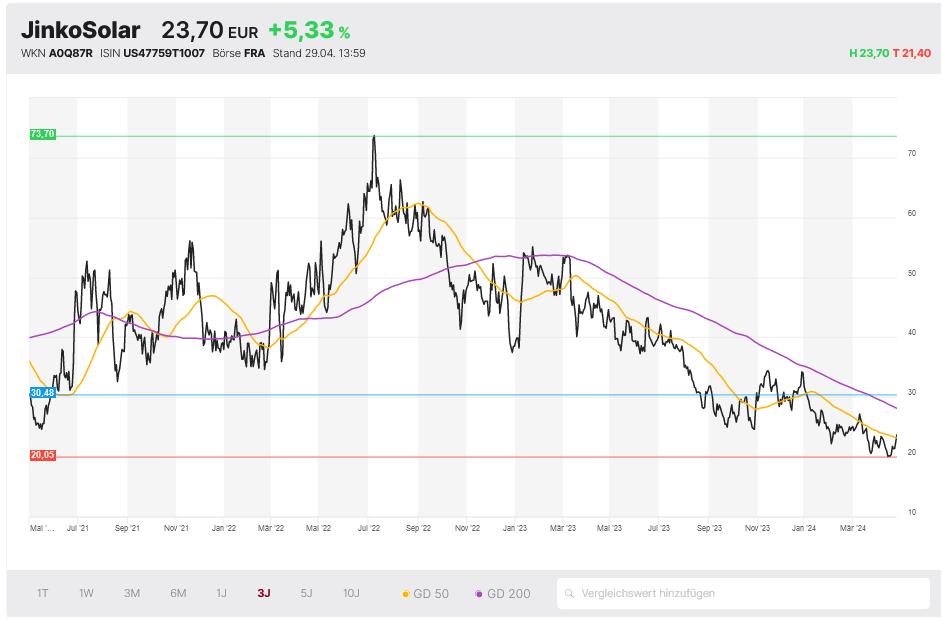Click the chart peak near Jul '22

(x=374, y=137)
